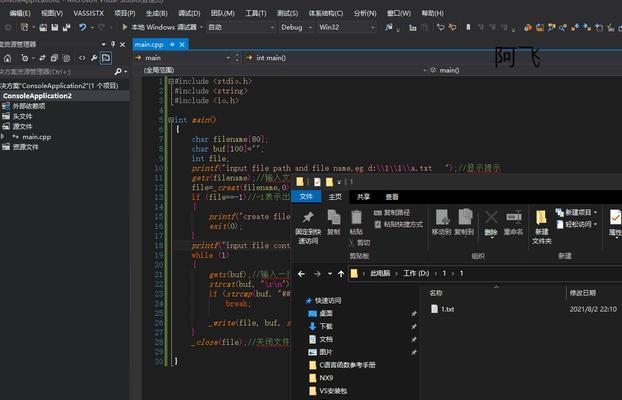Image resolution: width=622 pixels, height=400 pixels.
Task: Switch to 共享 tab in File Explorer
Action: [363, 196]
